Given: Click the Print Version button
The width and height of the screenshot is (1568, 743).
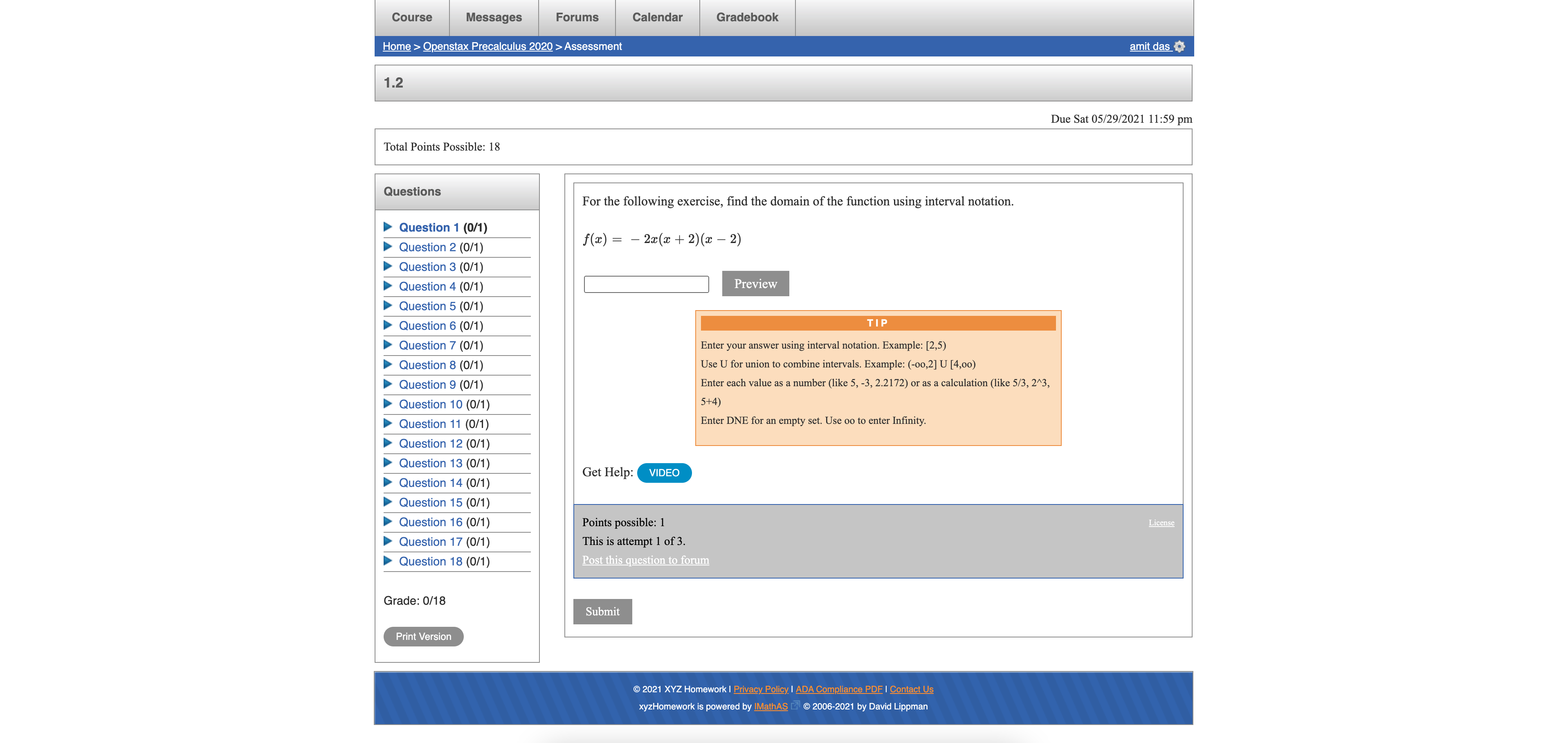Looking at the screenshot, I should (x=423, y=637).
